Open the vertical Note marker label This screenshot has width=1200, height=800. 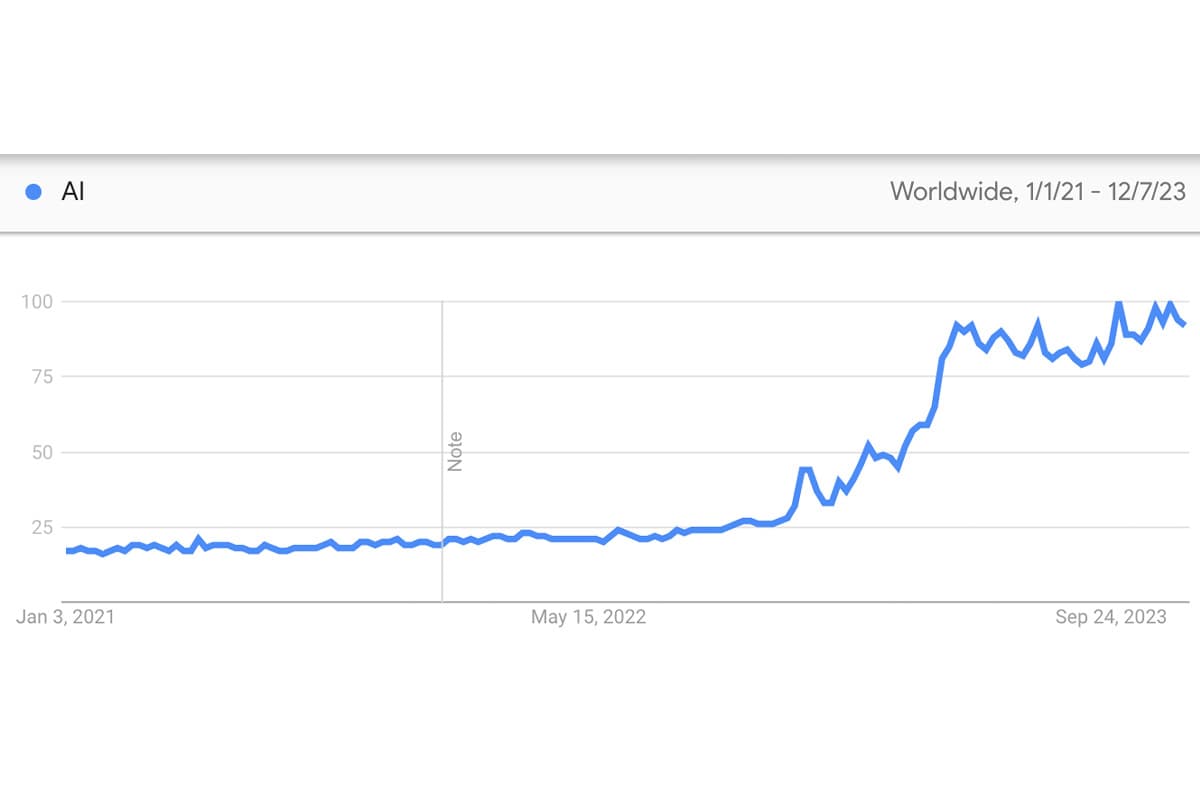click(456, 452)
